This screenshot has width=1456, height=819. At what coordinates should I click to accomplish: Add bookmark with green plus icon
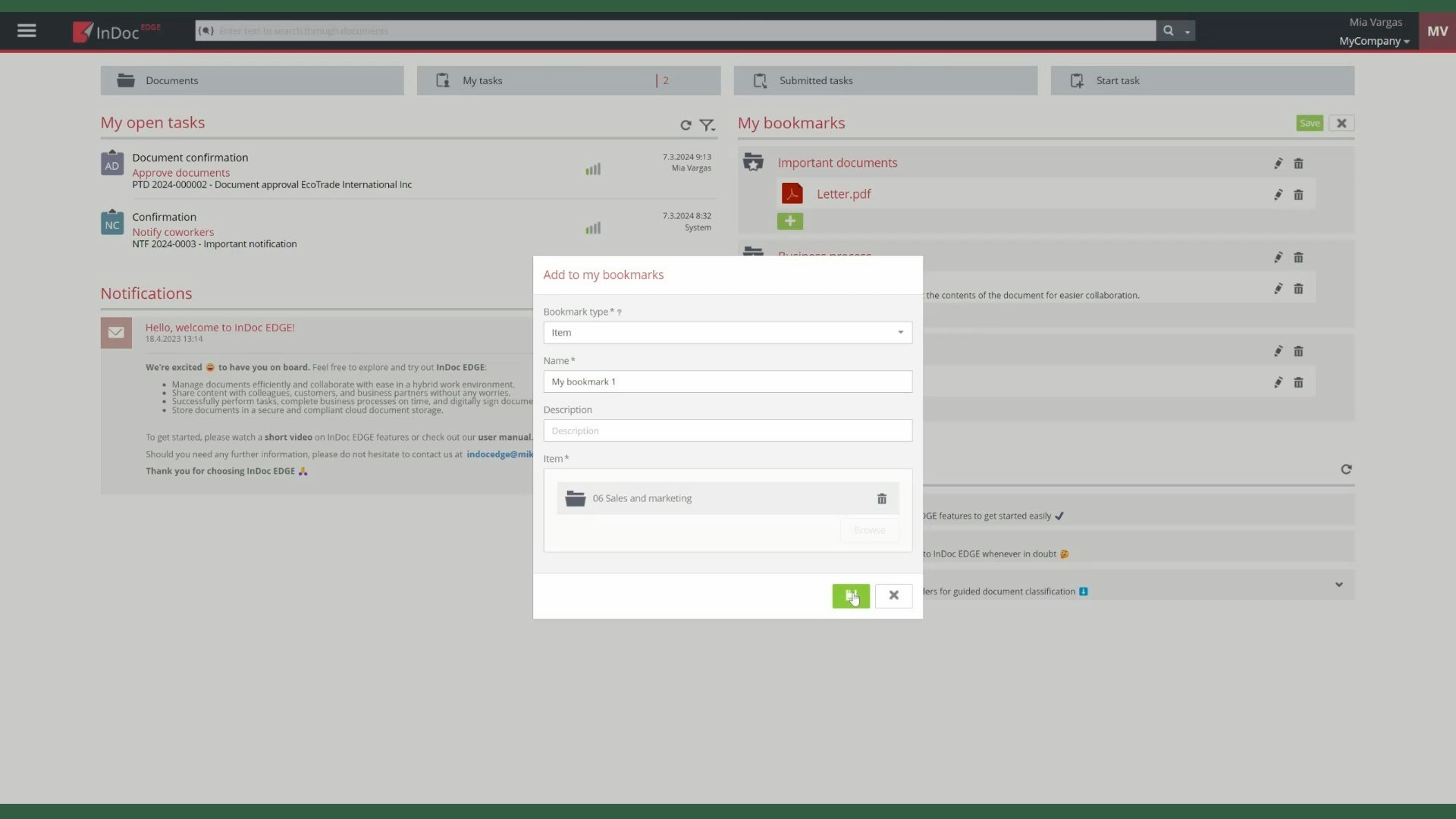click(x=789, y=221)
